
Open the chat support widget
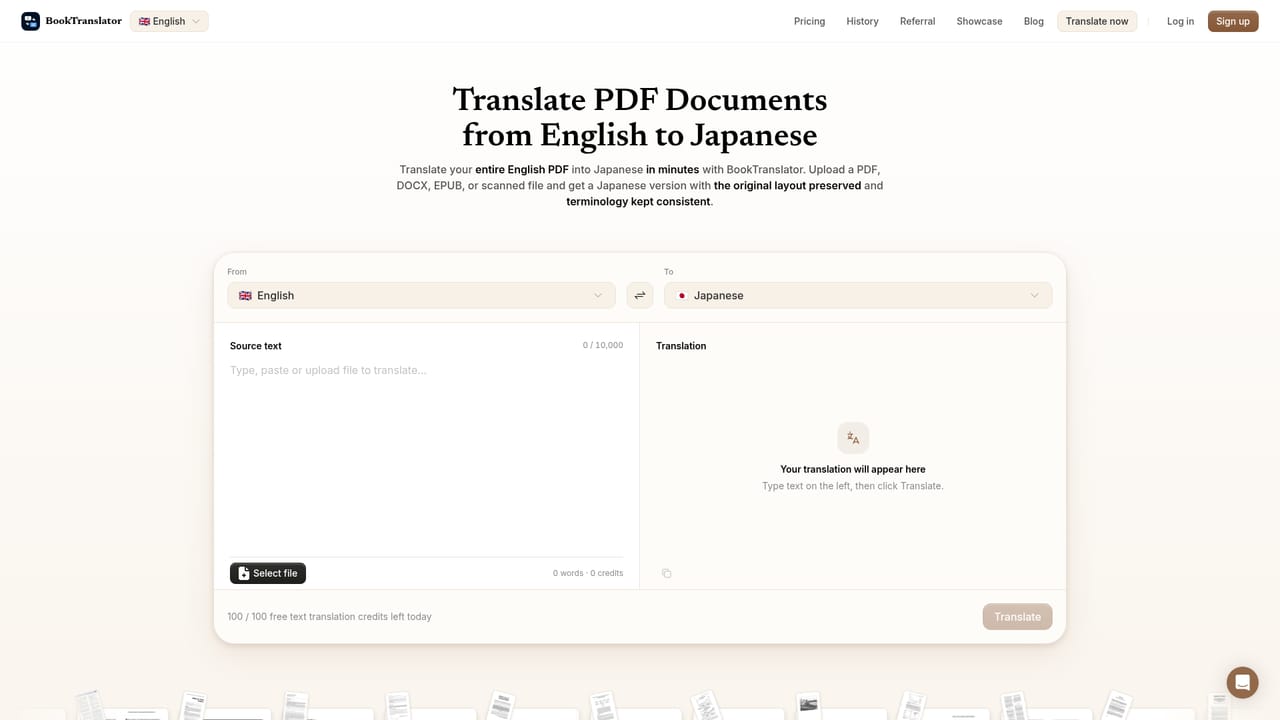(1242, 682)
